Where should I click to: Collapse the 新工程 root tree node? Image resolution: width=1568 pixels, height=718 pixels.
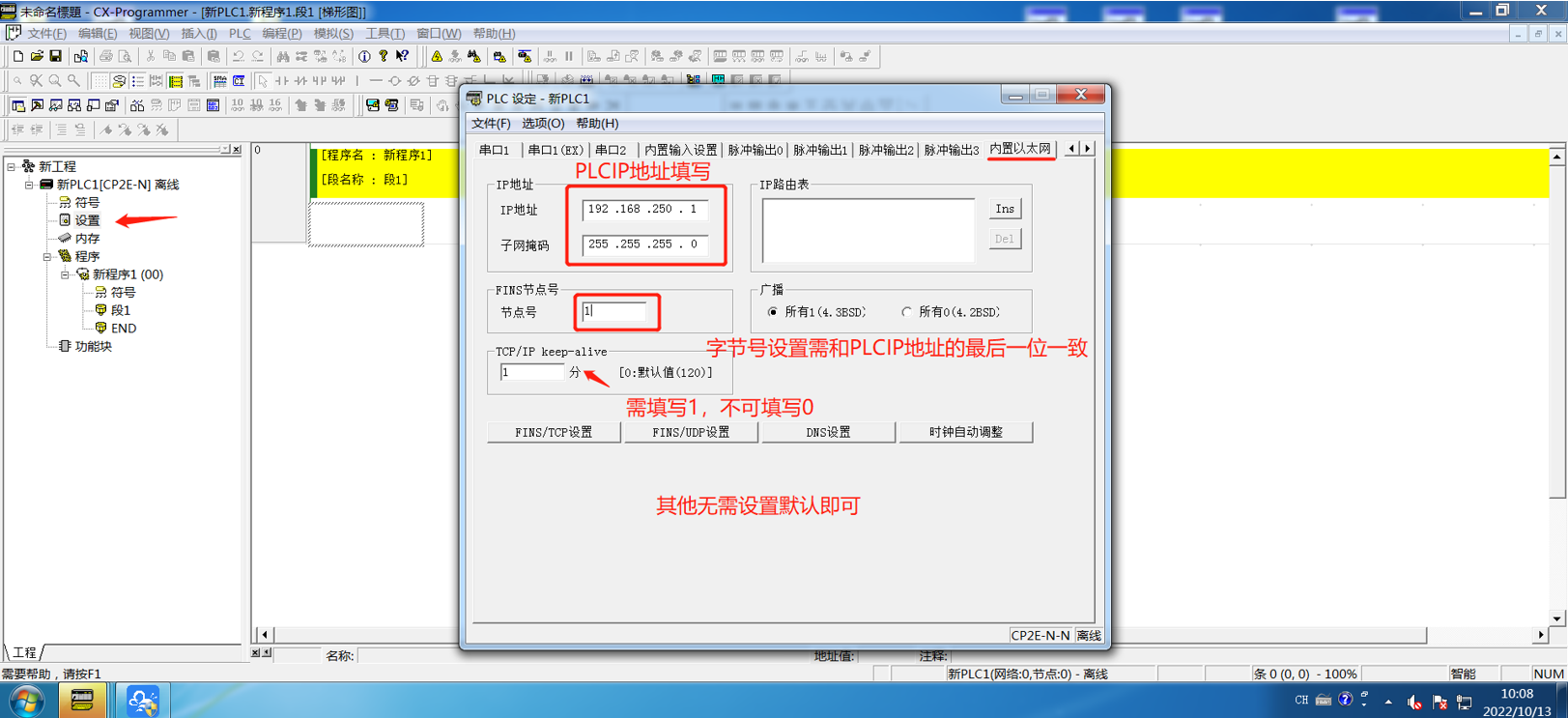tap(11, 166)
